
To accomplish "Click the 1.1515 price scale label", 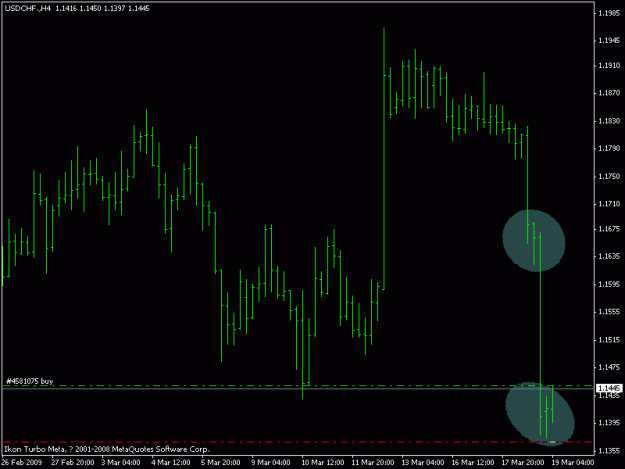I will coord(609,340).
